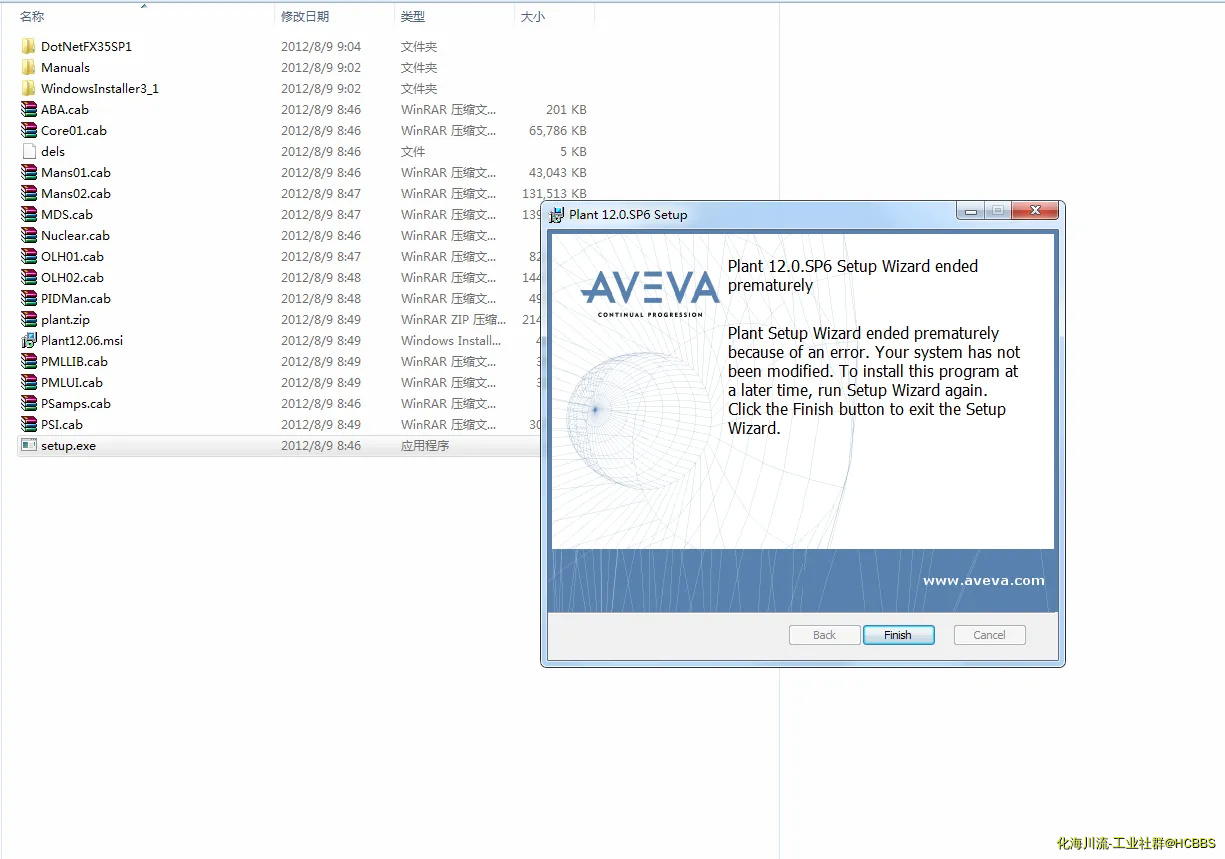Click the Manuals folder icon
Image resolution: width=1225 pixels, height=859 pixels.
(28, 67)
